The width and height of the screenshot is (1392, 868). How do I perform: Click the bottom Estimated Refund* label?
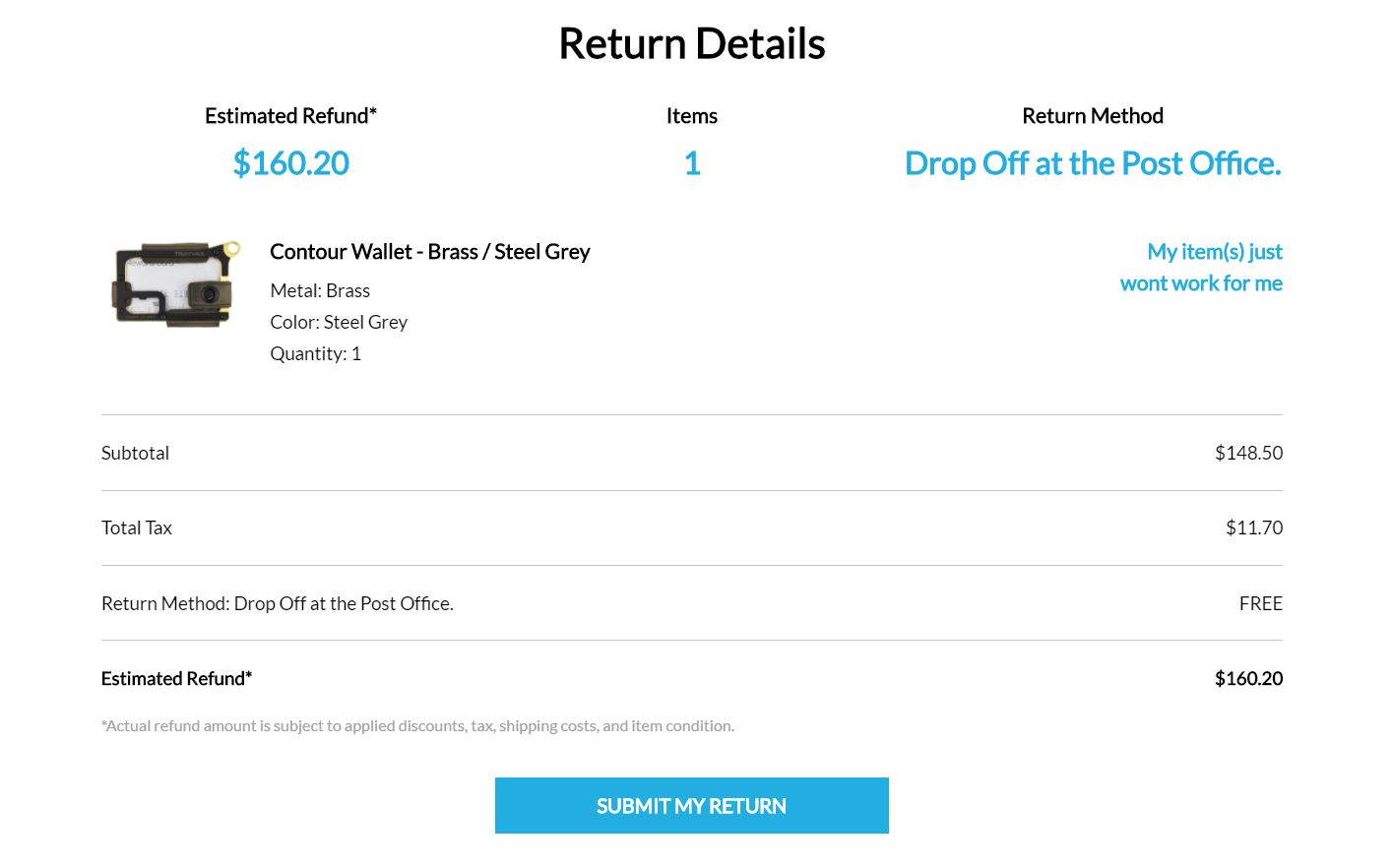tap(176, 678)
